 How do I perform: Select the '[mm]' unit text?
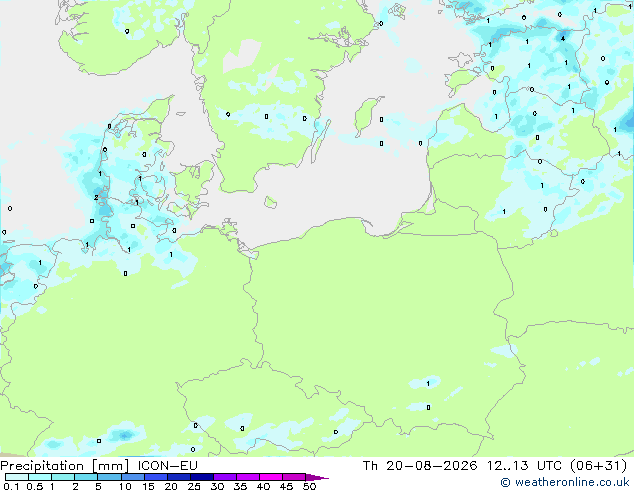pyautogui.click(x=111, y=466)
